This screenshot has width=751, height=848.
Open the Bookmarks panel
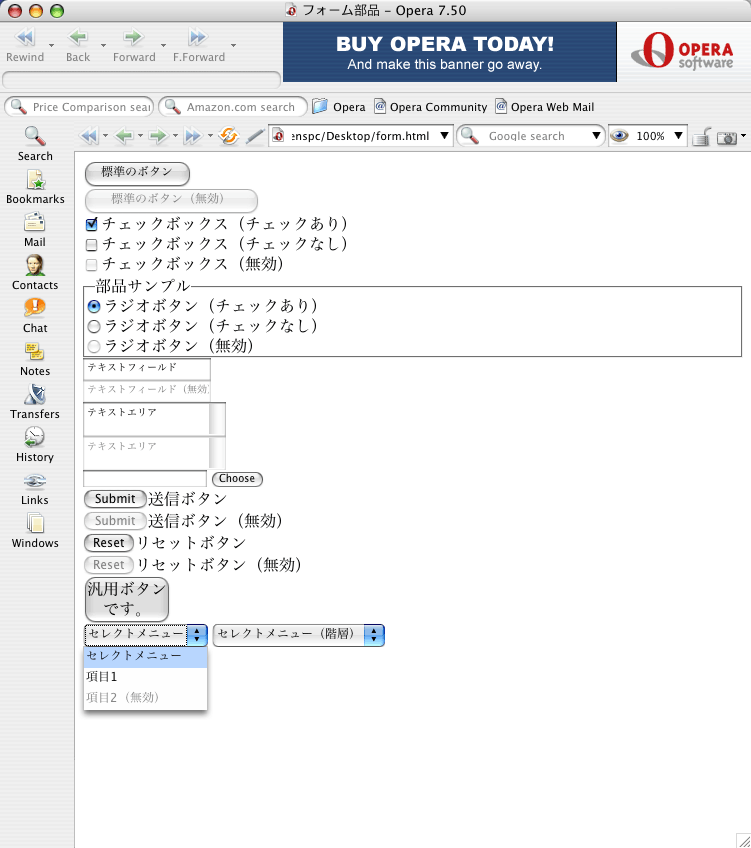(x=35, y=187)
